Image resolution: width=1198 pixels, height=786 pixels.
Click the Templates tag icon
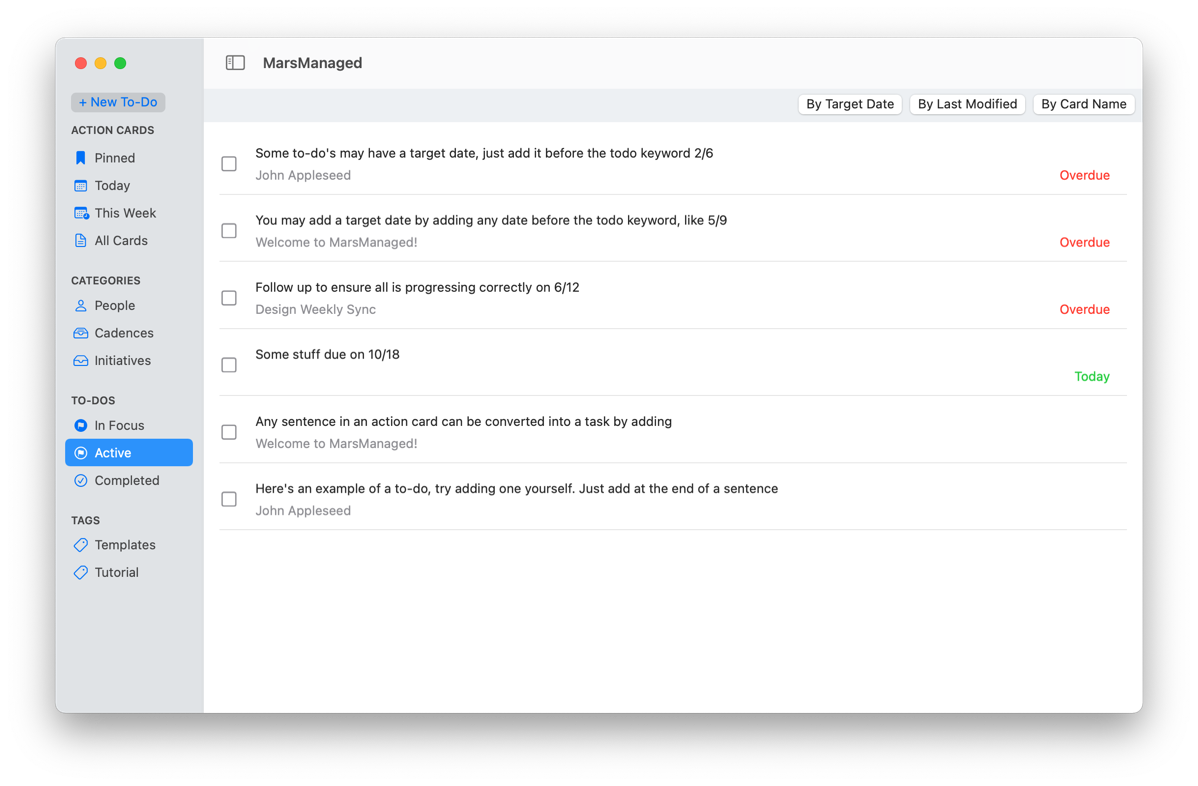tap(80, 545)
